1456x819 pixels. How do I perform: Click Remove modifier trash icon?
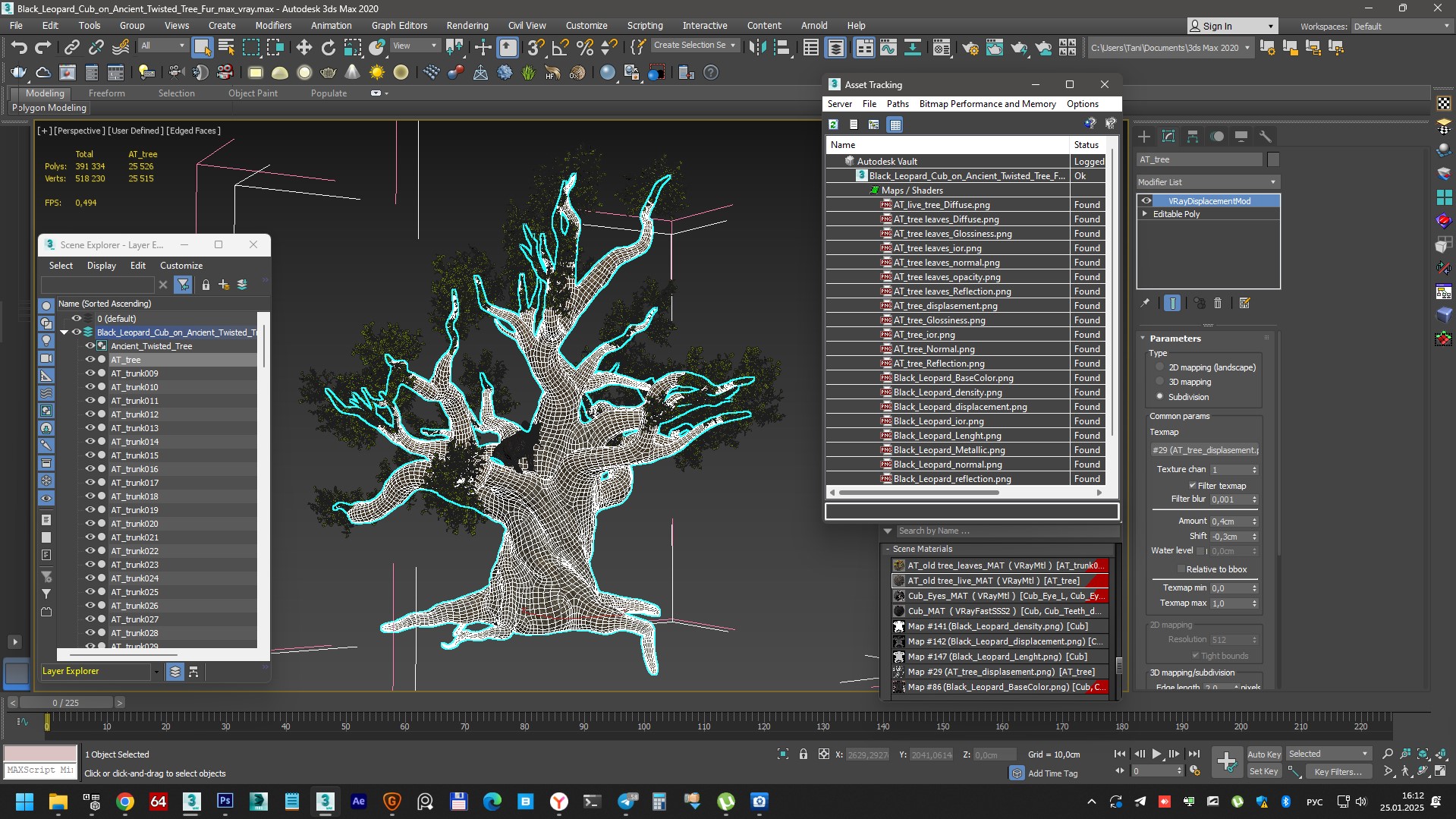click(1218, 303)
